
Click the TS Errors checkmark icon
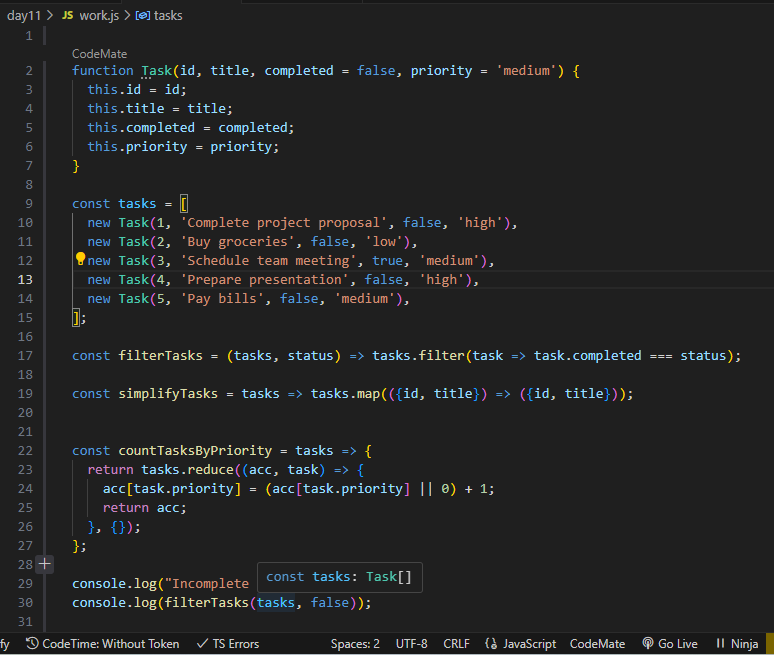(x=202, y=643)
